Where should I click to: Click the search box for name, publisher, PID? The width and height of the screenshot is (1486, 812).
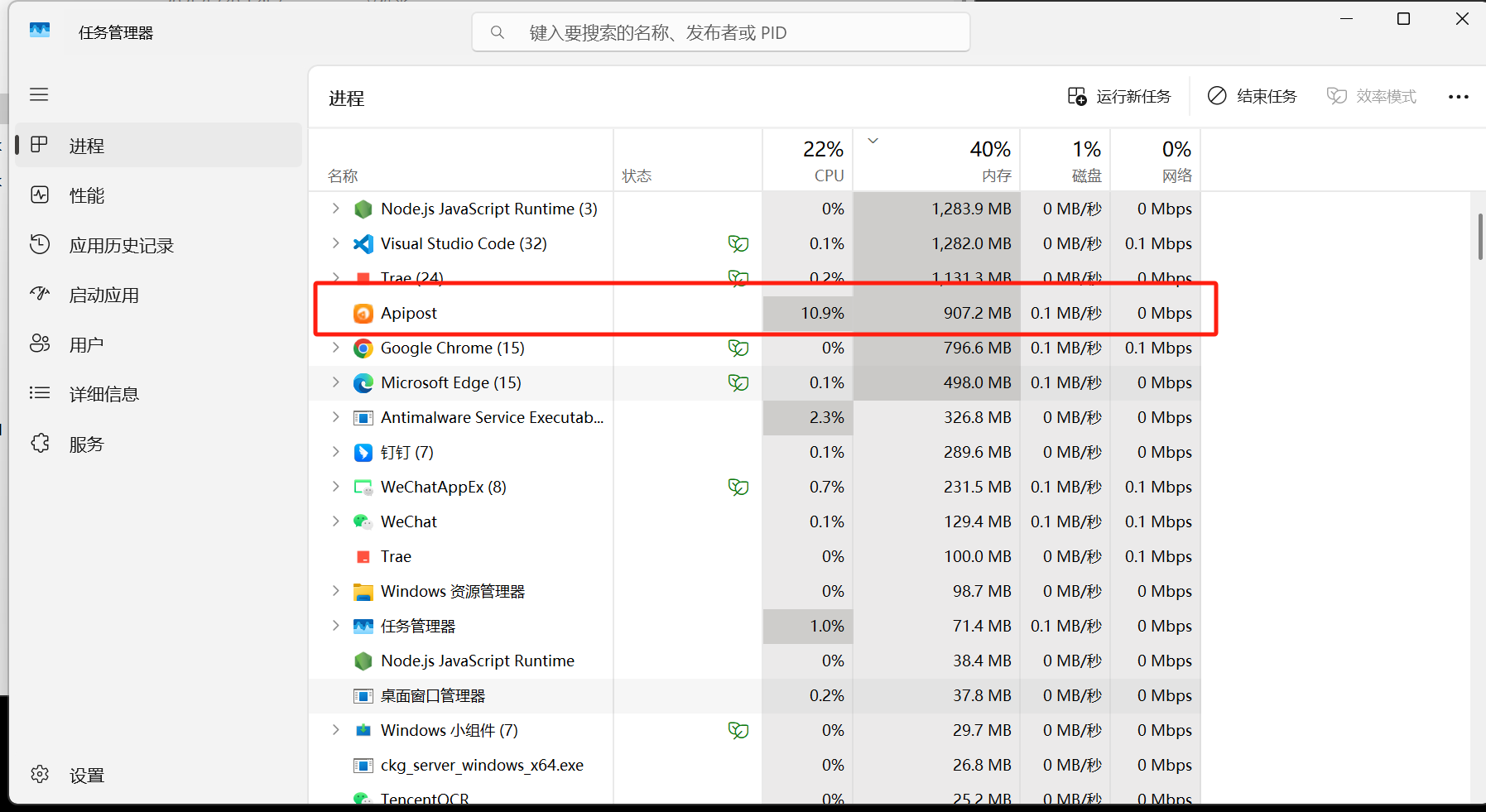(x=721, y=32)
